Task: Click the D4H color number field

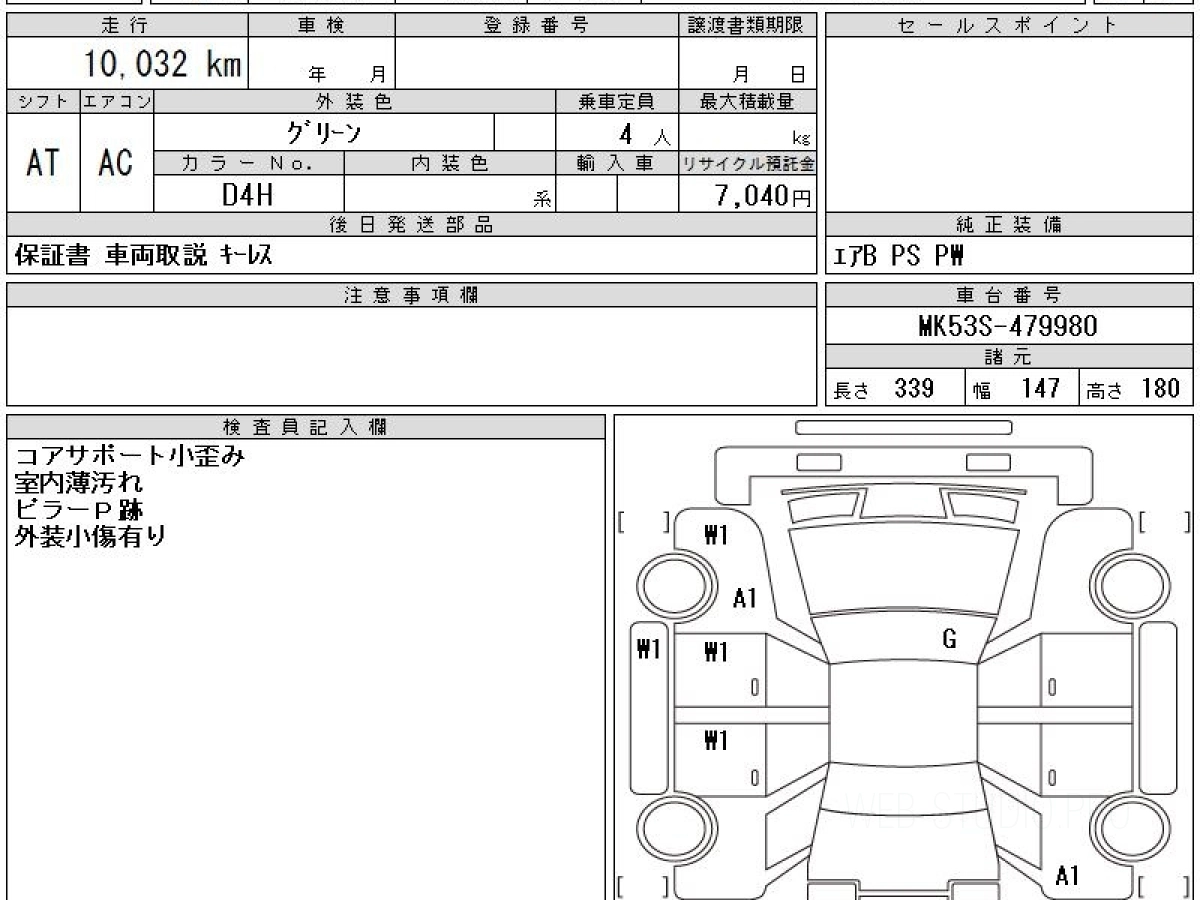Action: click(x=248, y=194)
